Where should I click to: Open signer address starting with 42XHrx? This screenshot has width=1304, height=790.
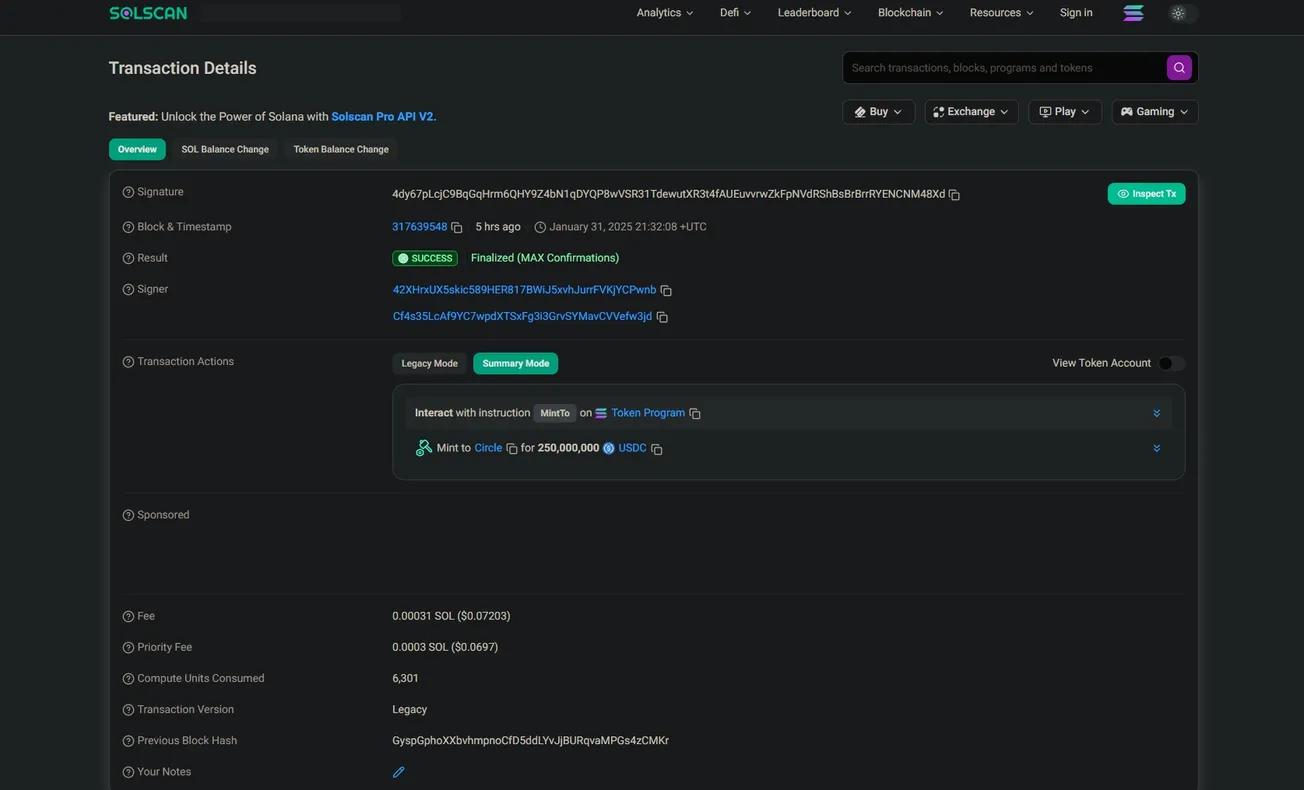(524, 290)
